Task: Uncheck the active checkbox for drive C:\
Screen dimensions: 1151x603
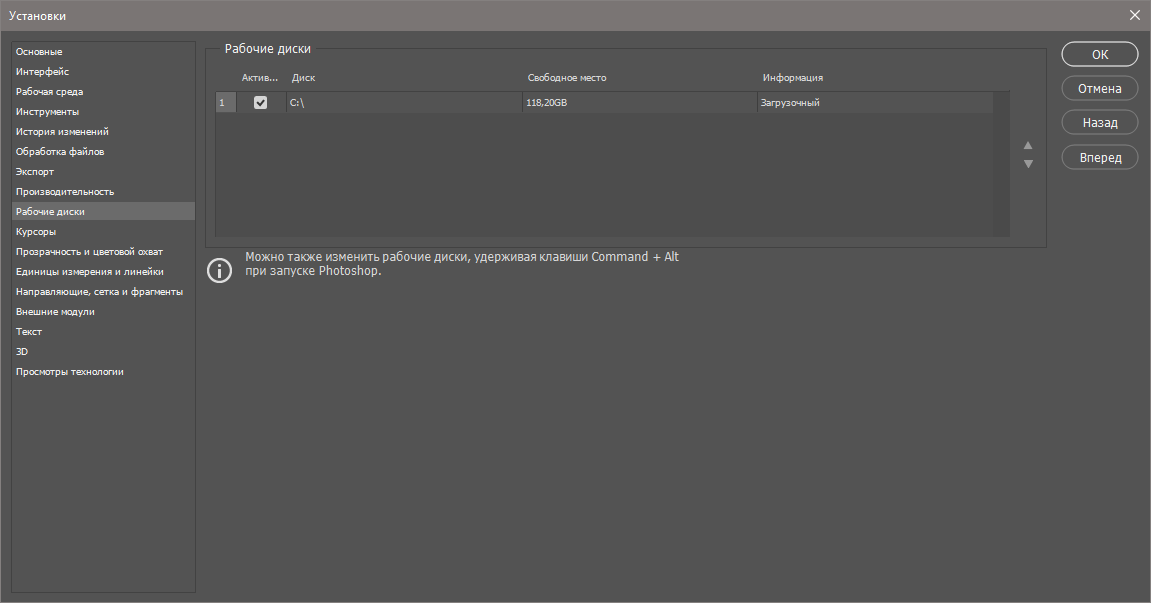Action: pyautogui.click(x=261, y=103)
